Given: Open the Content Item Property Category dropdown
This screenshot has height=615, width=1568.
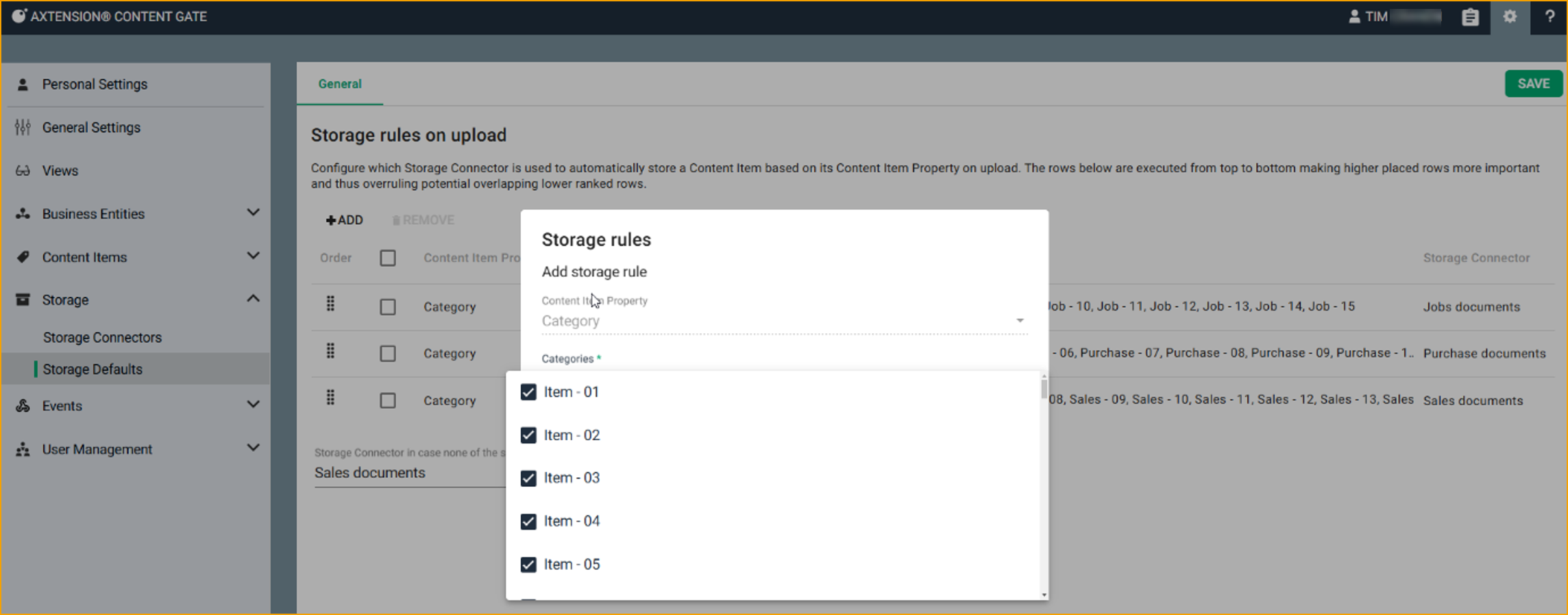Looking at the screenshot, I should [784, 321].
